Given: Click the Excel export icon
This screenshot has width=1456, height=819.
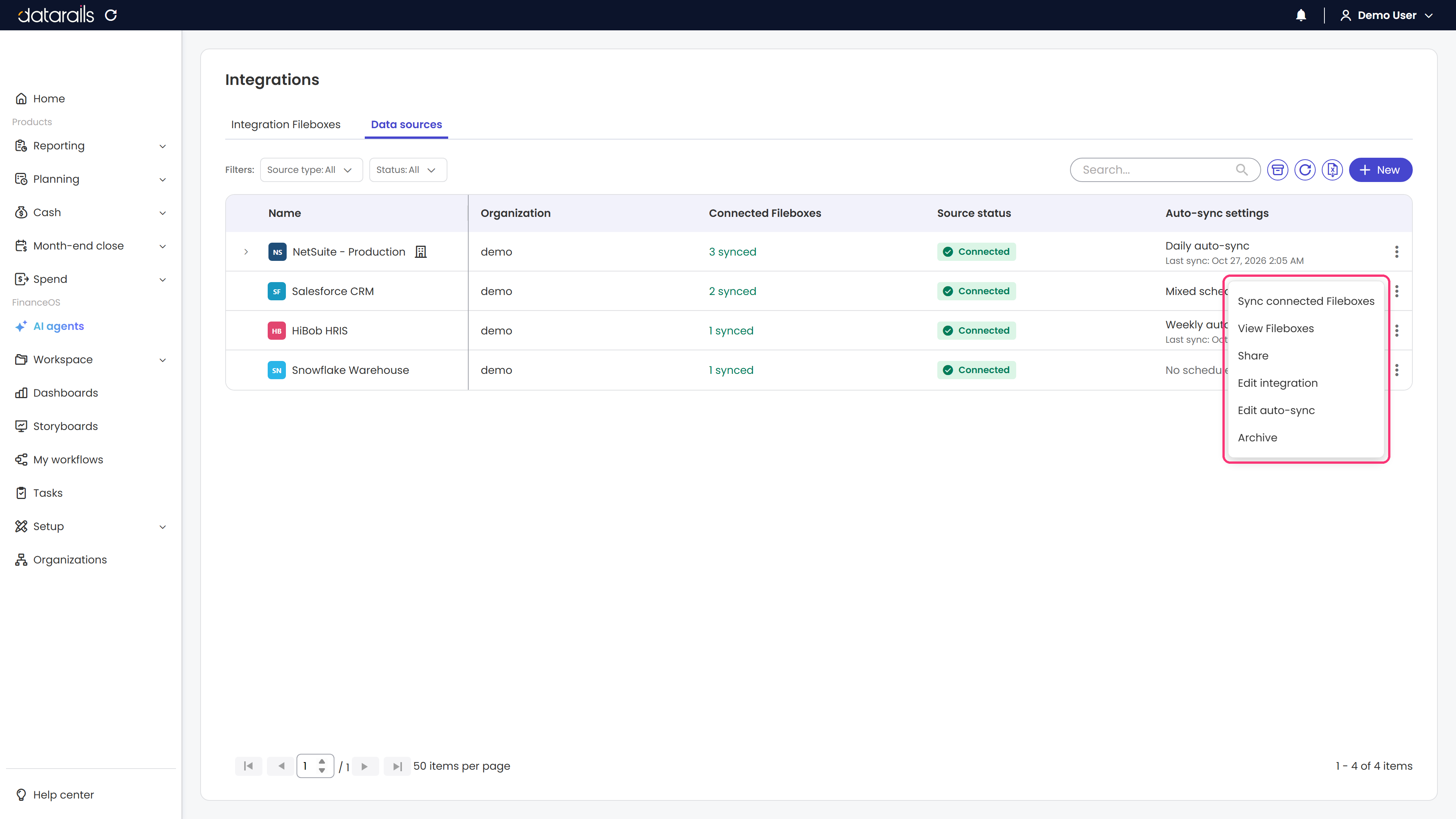Looking at the screenshot, I should (x=1332, y=169).
